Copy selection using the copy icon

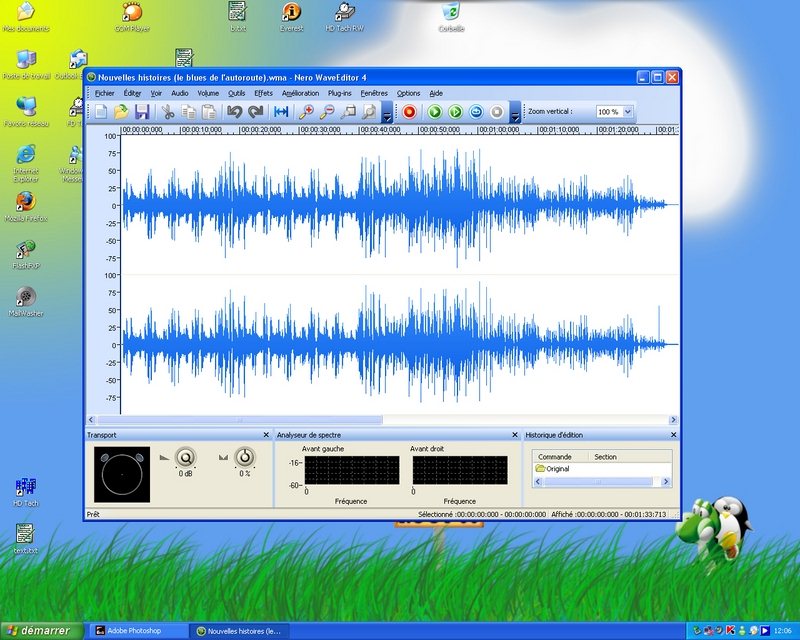coord(188,112)
